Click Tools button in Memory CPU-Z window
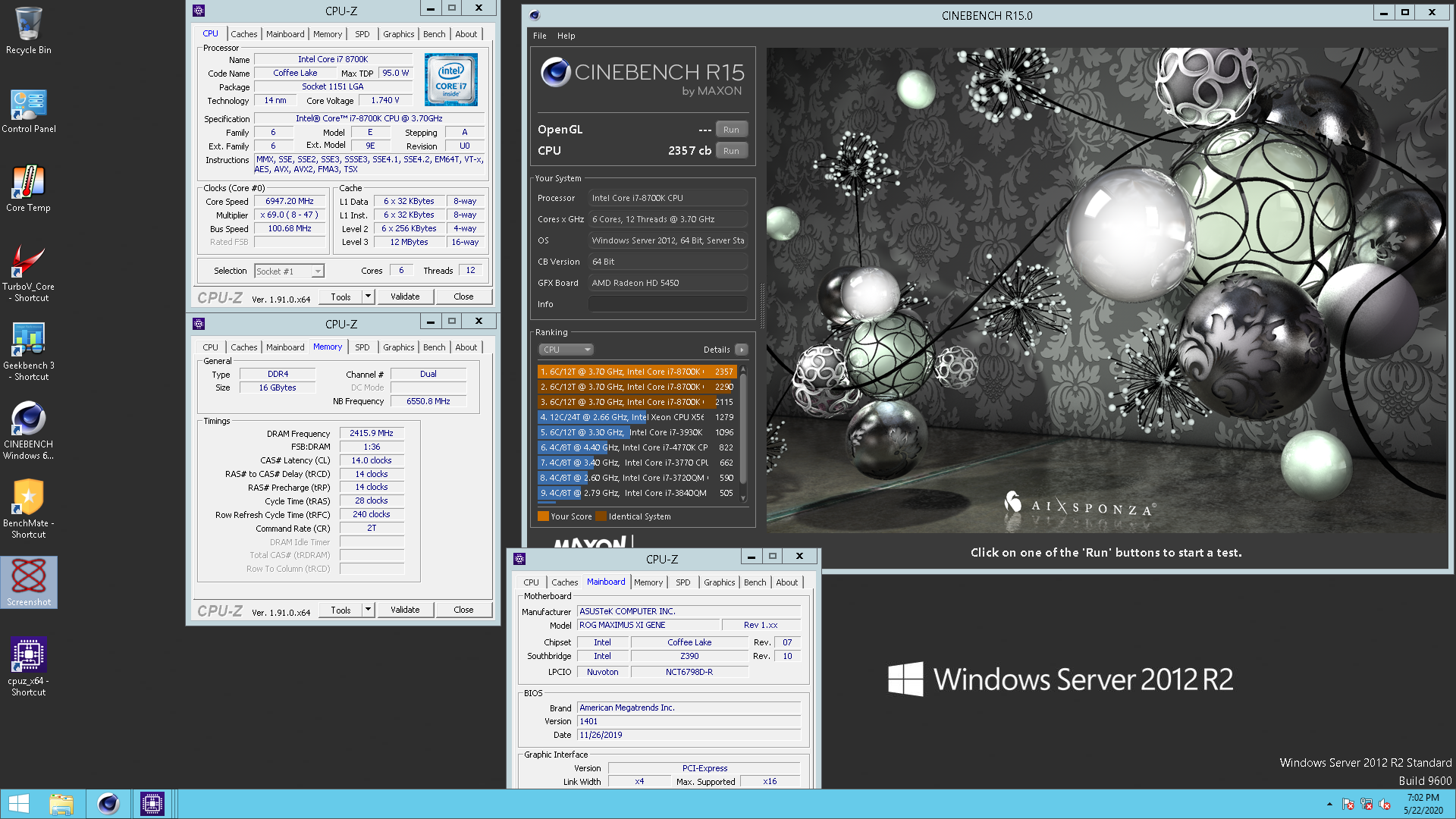 [x=340, y=610]
